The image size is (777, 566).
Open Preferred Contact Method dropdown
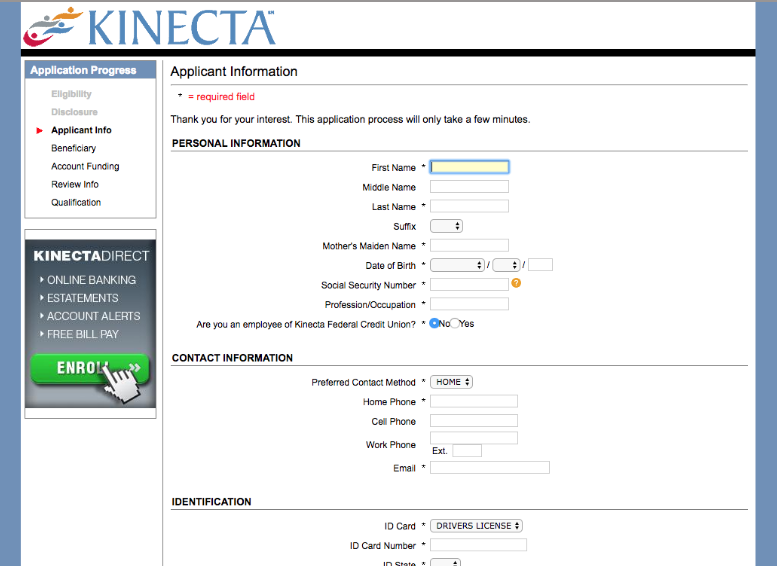(451, 382)
